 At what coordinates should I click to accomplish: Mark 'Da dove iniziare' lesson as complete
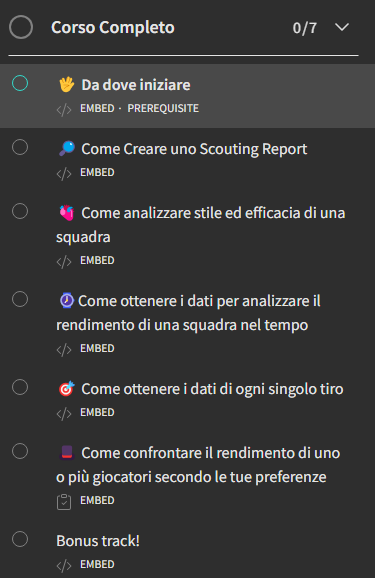click(x=20, y=83)
